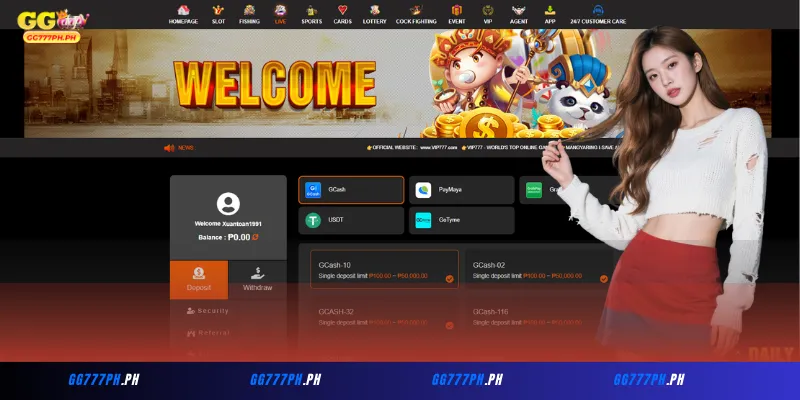
Task: Open the Event gift icon
Action: tap(457, 10)
